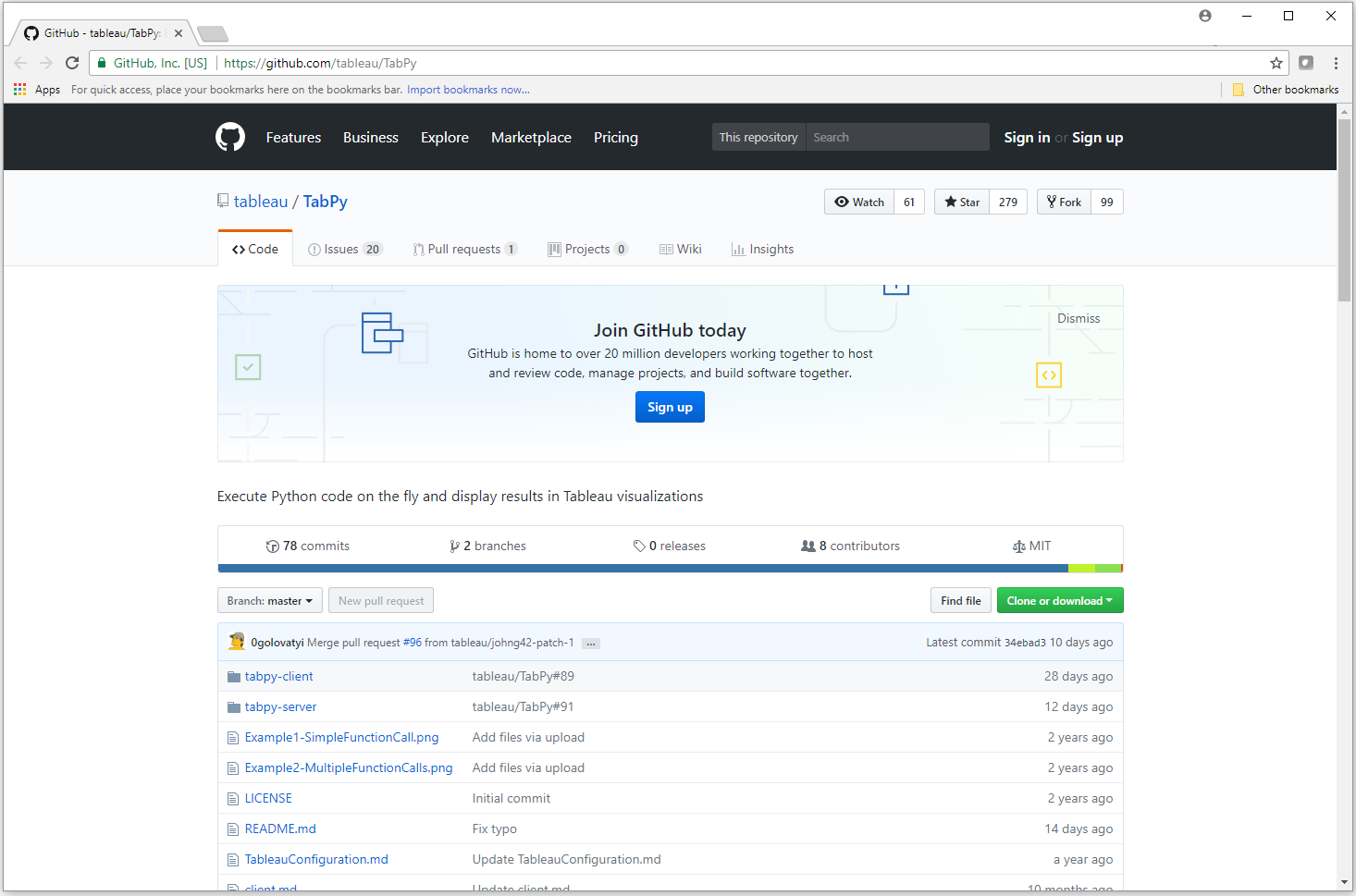1356x896 pixels.
Task: Open Pricing in the top navigation
Action: coord(616,137)
